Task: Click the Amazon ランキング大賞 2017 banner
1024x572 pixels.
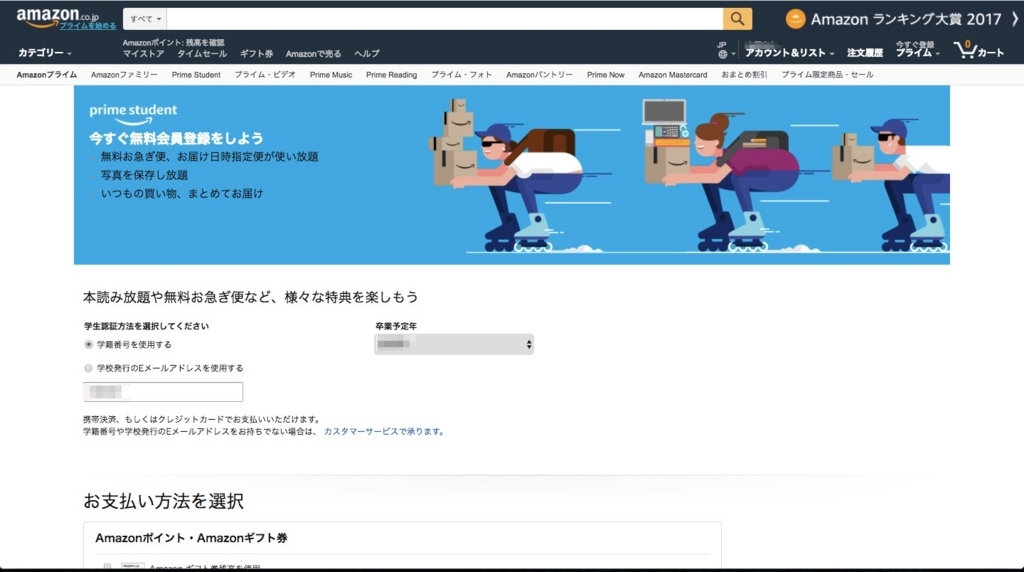Action: click(893, 19)
